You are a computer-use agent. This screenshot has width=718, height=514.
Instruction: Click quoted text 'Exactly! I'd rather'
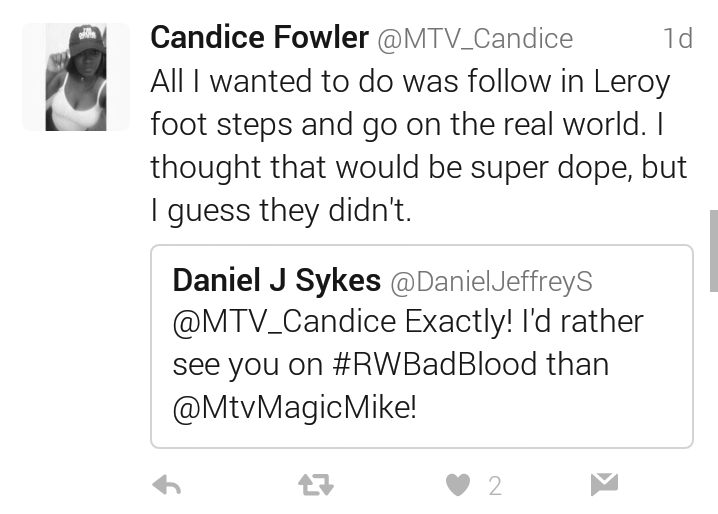point(525,322)
